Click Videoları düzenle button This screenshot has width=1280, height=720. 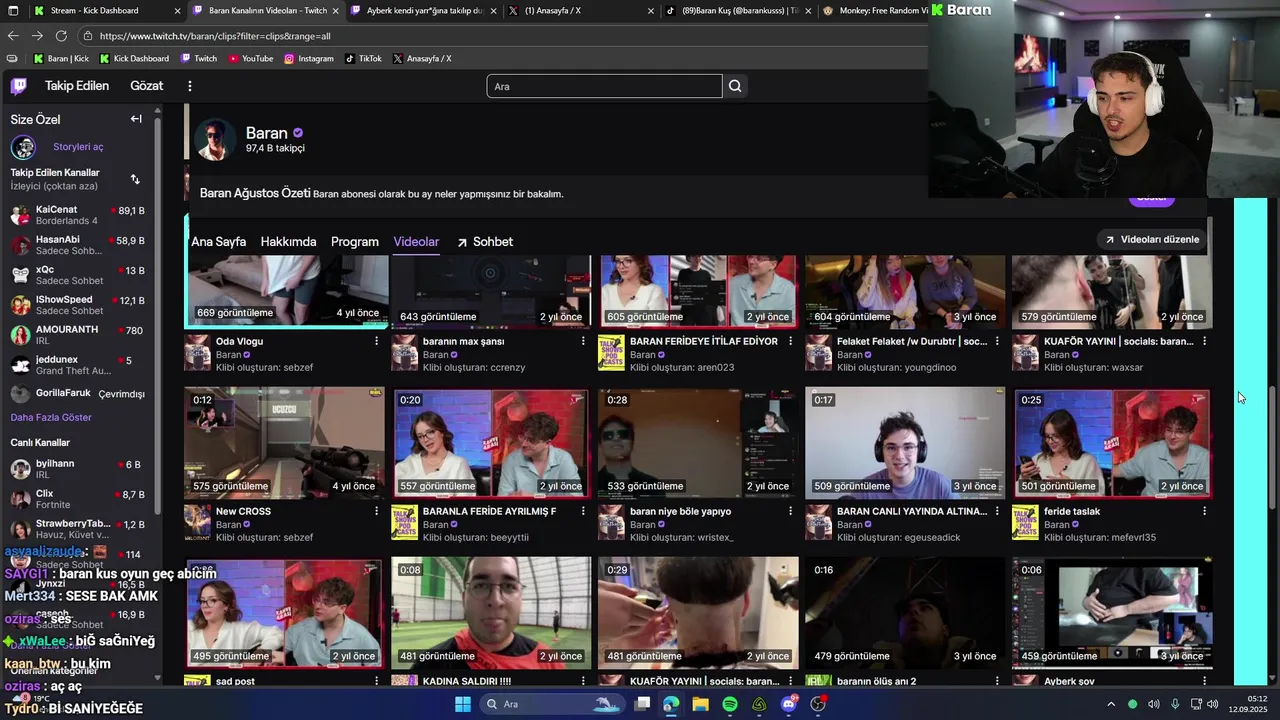(x=1152, y=240)
